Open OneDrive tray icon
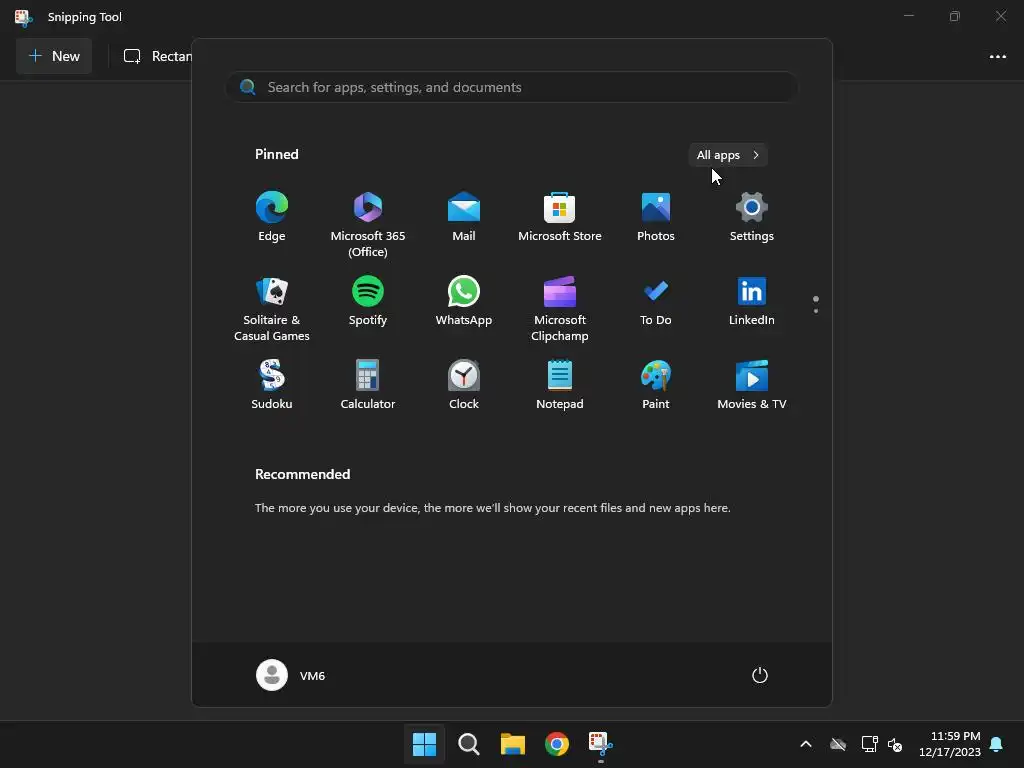Viewport: 1024px width, 768px height. 838,744
